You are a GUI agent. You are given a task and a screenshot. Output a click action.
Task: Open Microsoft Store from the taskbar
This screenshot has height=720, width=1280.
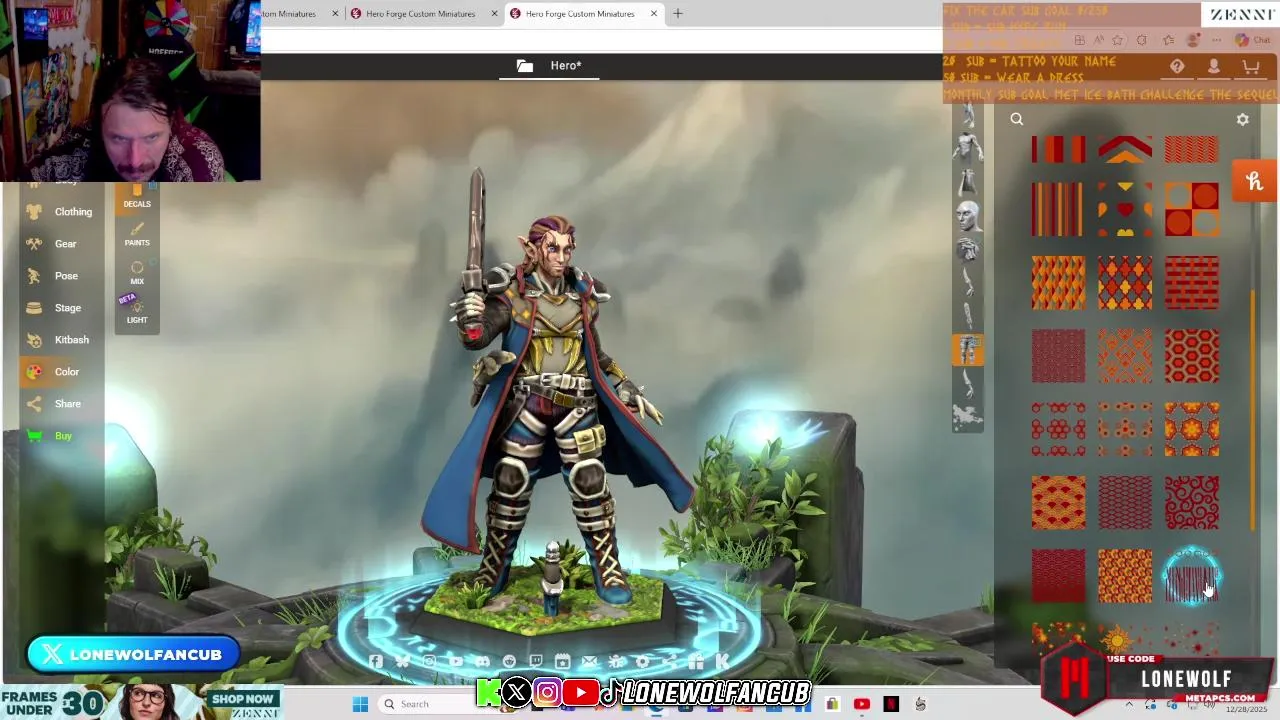pyautogui.click(x=832, y=704)
